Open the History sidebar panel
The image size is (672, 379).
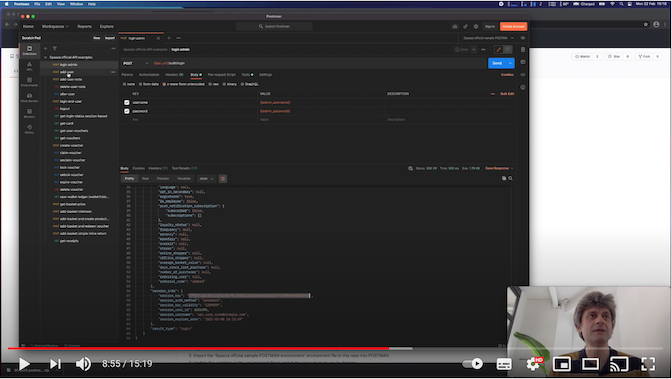(29, 129)
